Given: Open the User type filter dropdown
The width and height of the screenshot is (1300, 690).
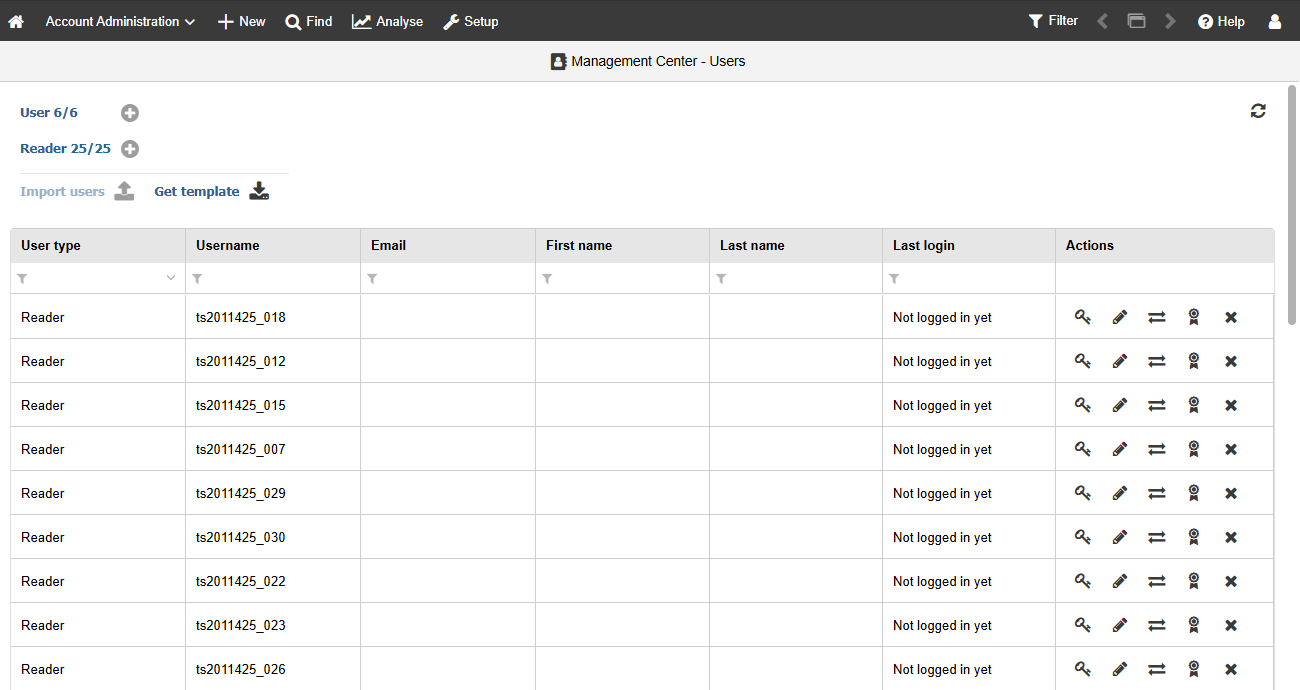Looking at the screenshot, I should pos(171,278).
